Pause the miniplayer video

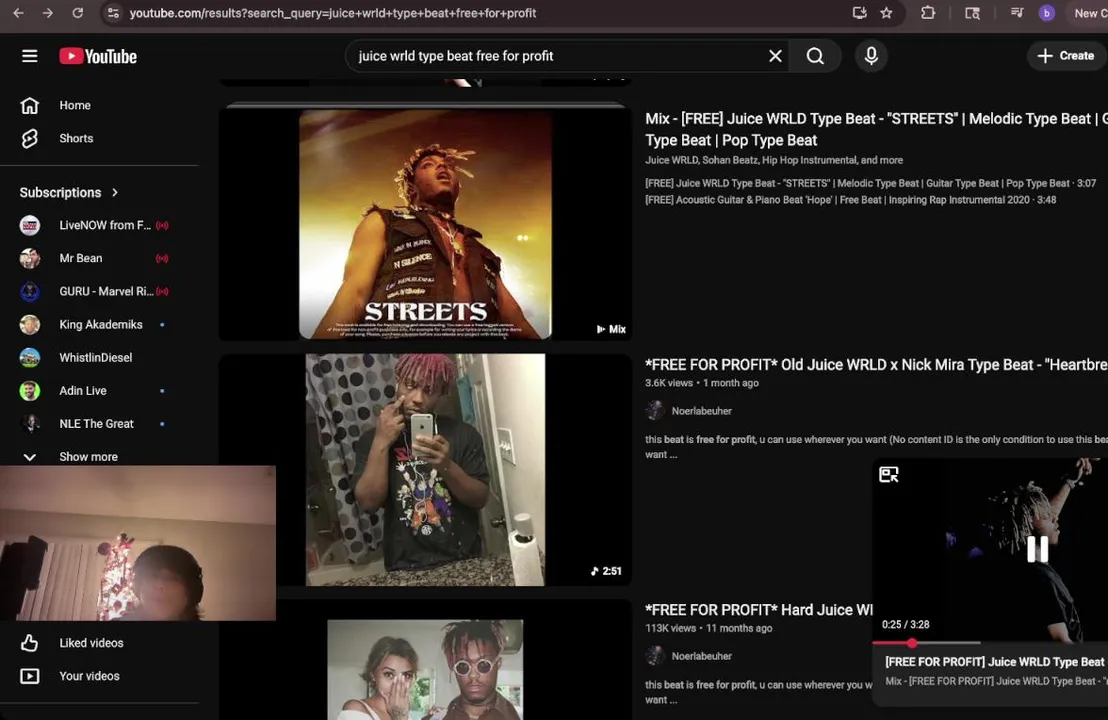(x=1037, y=549)
